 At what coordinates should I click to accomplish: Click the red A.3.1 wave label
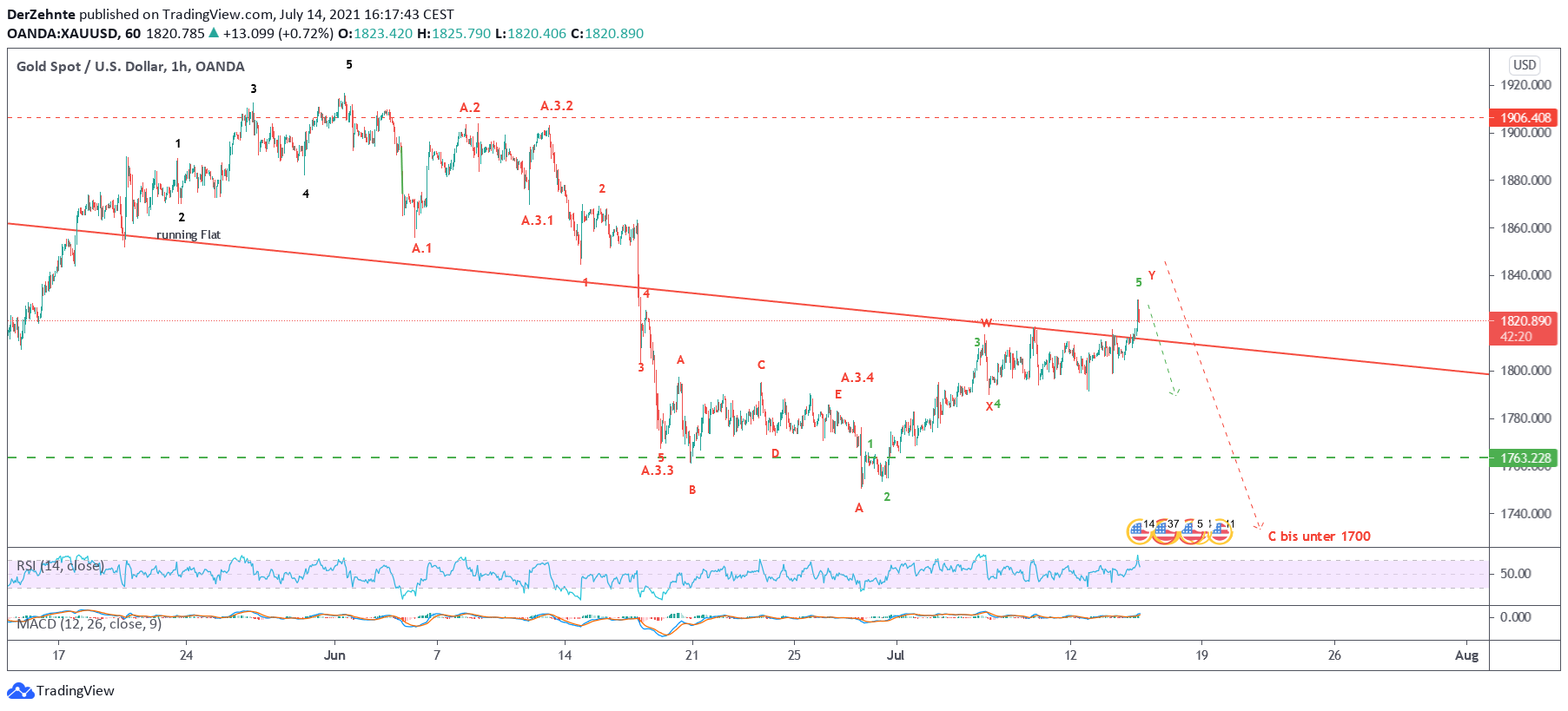538,221
